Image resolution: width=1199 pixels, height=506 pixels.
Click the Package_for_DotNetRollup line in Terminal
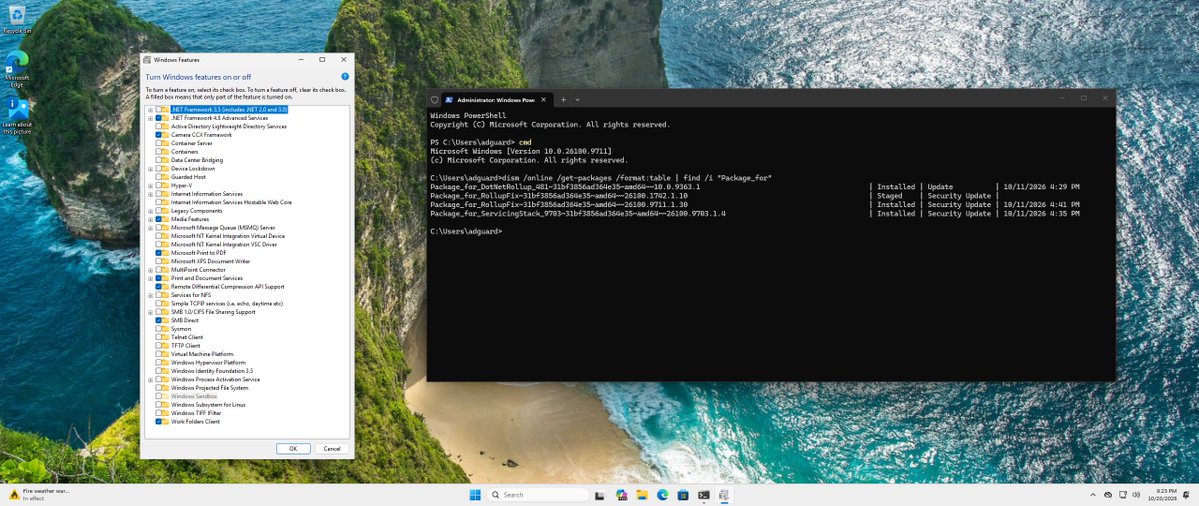[x=565, y=187]
